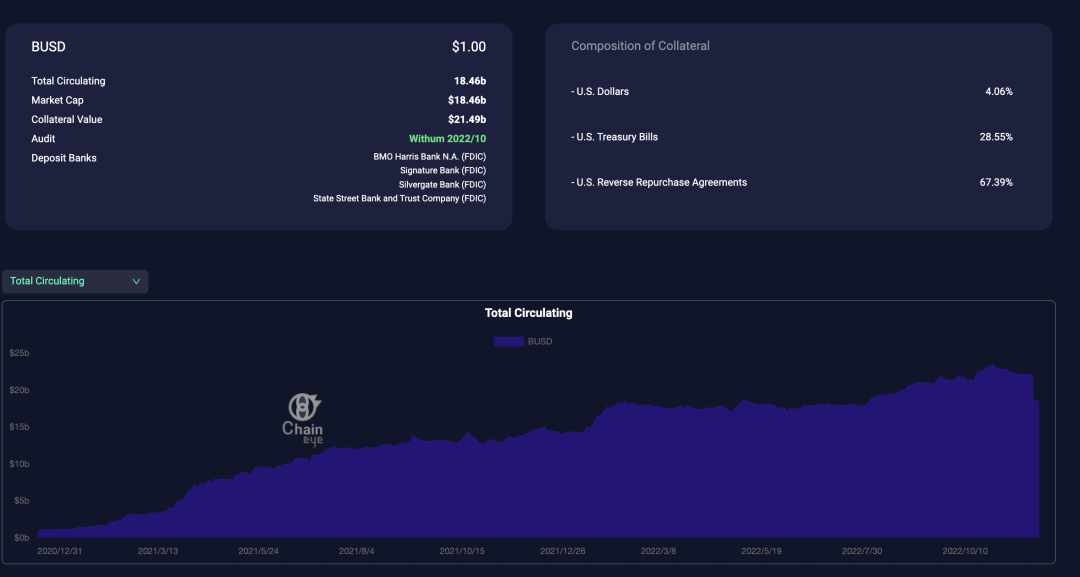Click the $20b y-axis label
Image resolution: width=1080 pixels, height=577 pixels.
[19, 390]
